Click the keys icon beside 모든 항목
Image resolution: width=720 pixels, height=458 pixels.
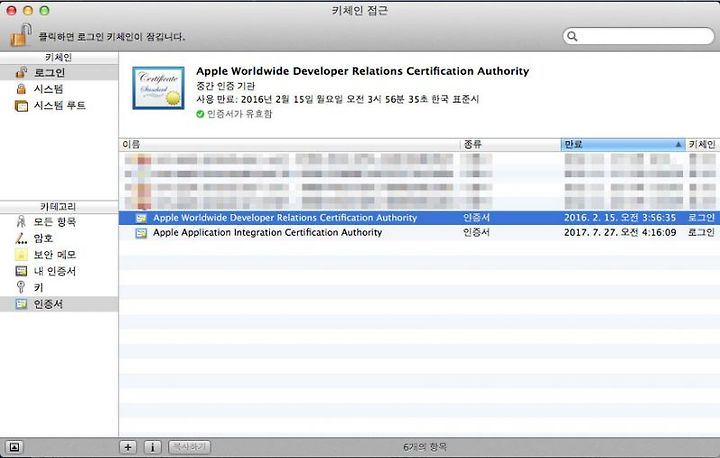(21, 222)
